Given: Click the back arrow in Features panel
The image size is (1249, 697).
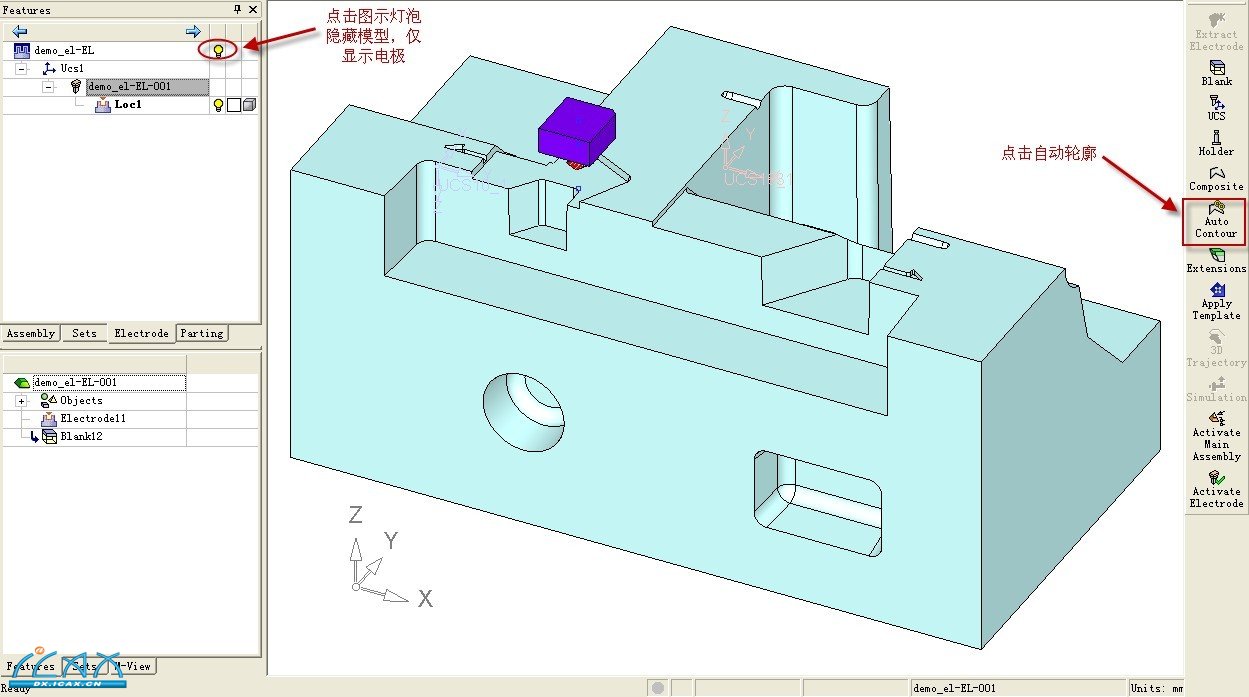Looking at the screenshot, I should click(19, 32).
